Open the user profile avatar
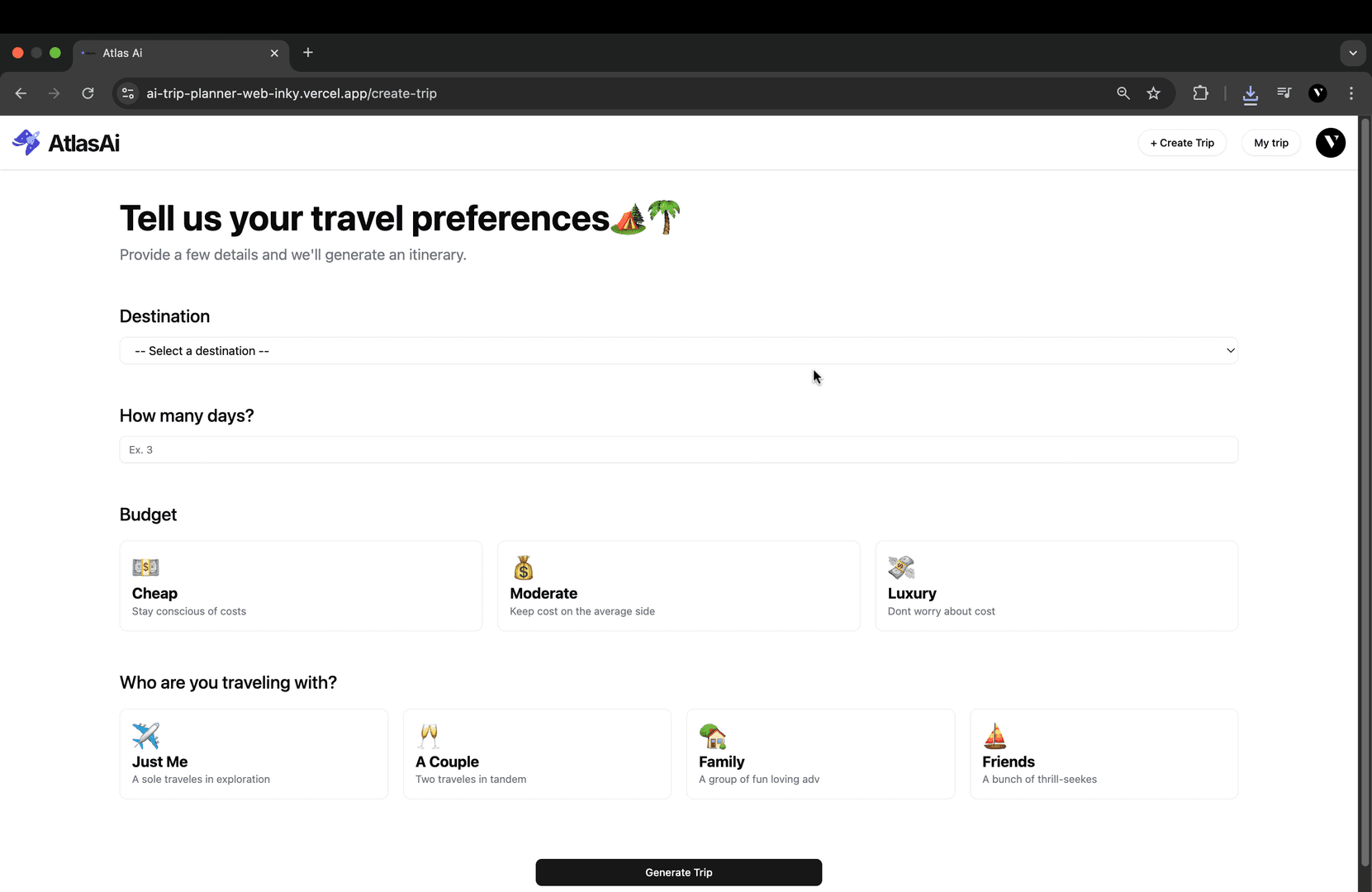This screenshot has width=1372, height=892. pos(1330,142)
